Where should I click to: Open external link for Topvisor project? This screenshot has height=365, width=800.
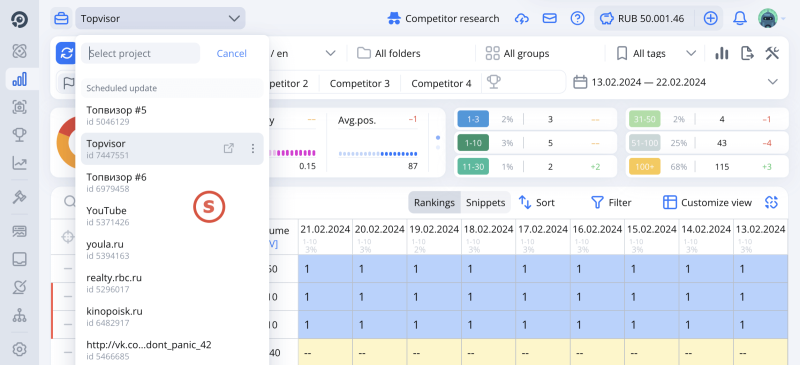(229, 149)
